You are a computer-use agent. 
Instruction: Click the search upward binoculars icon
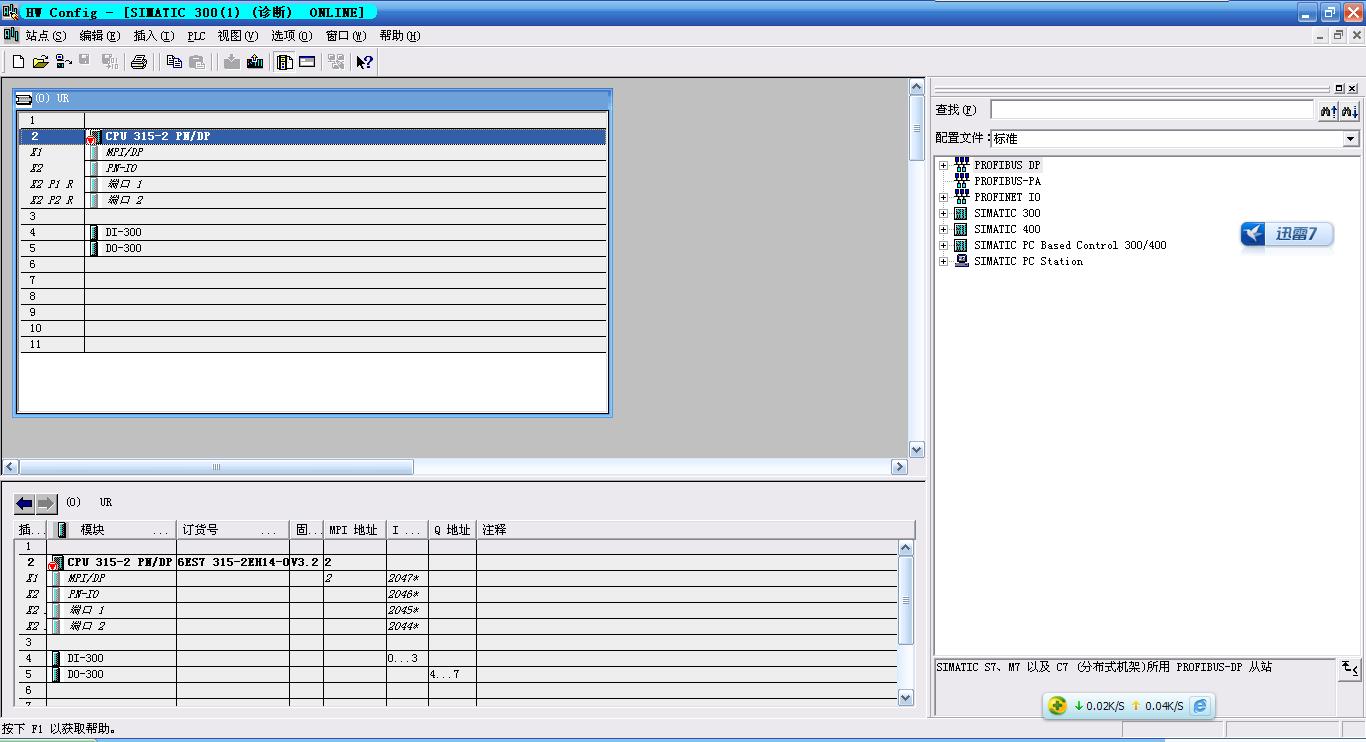pos(1328,111)
